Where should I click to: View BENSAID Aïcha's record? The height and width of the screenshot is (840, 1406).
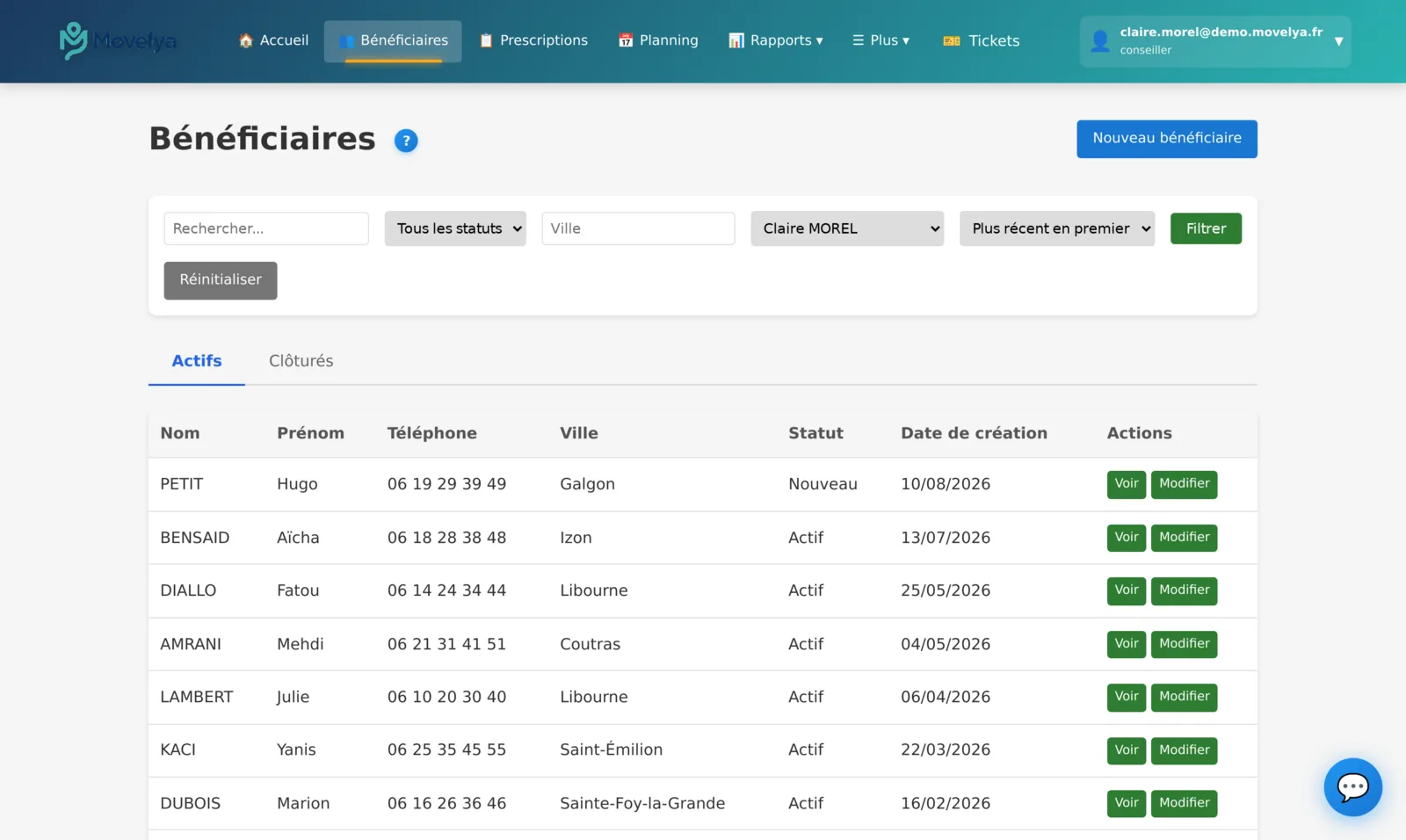pos(1127,538)
